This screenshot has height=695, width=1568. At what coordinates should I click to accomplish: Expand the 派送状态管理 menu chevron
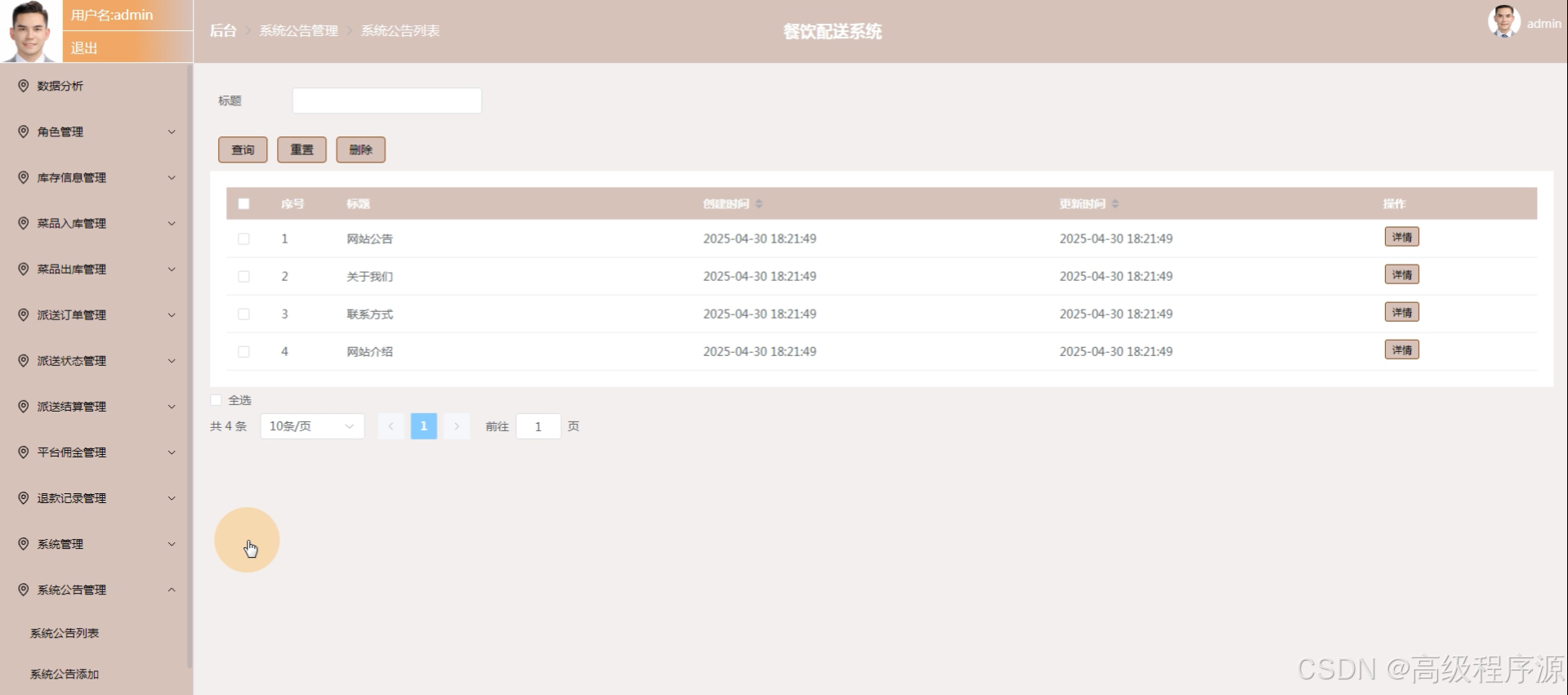[x=172, y=360]
